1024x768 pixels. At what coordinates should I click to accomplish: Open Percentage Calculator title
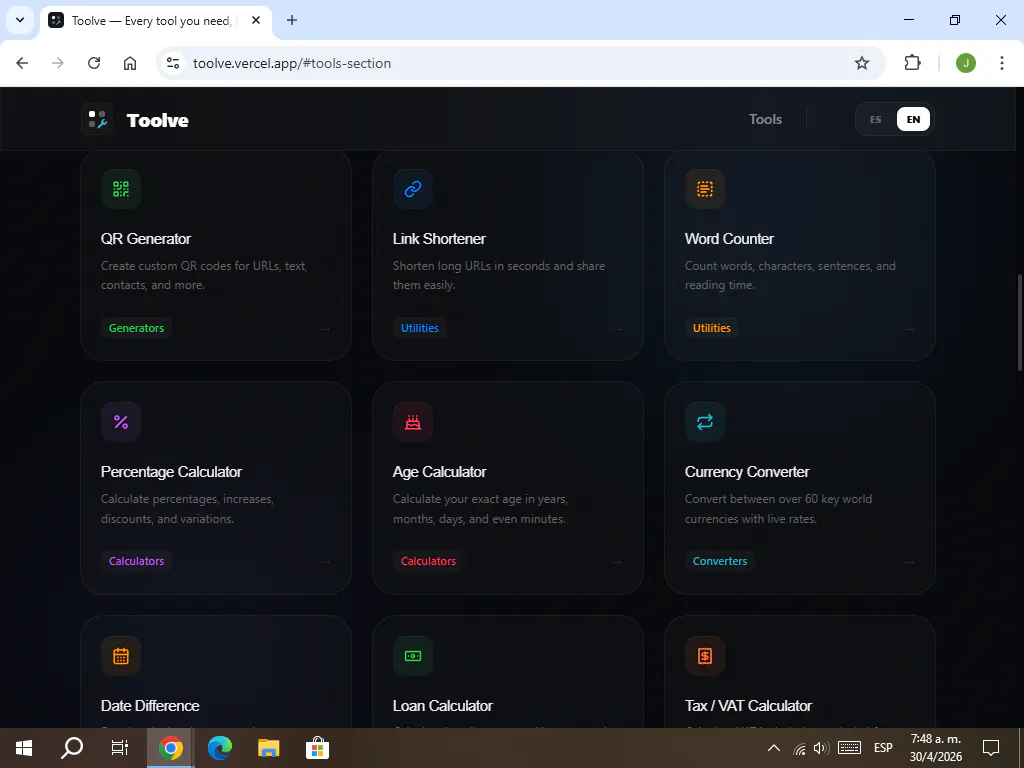pyautogui.click(x=171, y=472)
